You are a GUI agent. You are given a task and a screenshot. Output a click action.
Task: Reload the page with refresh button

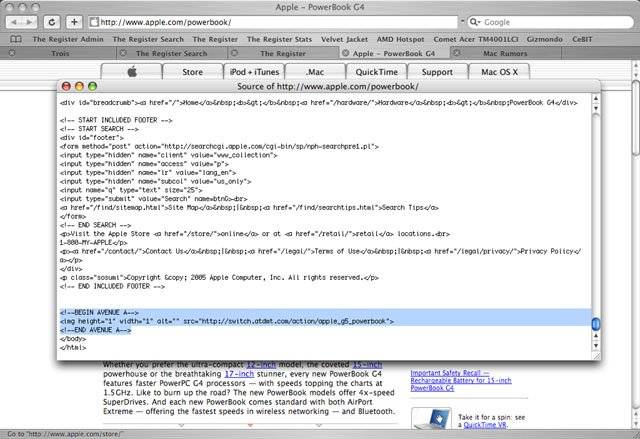point(52,22)
